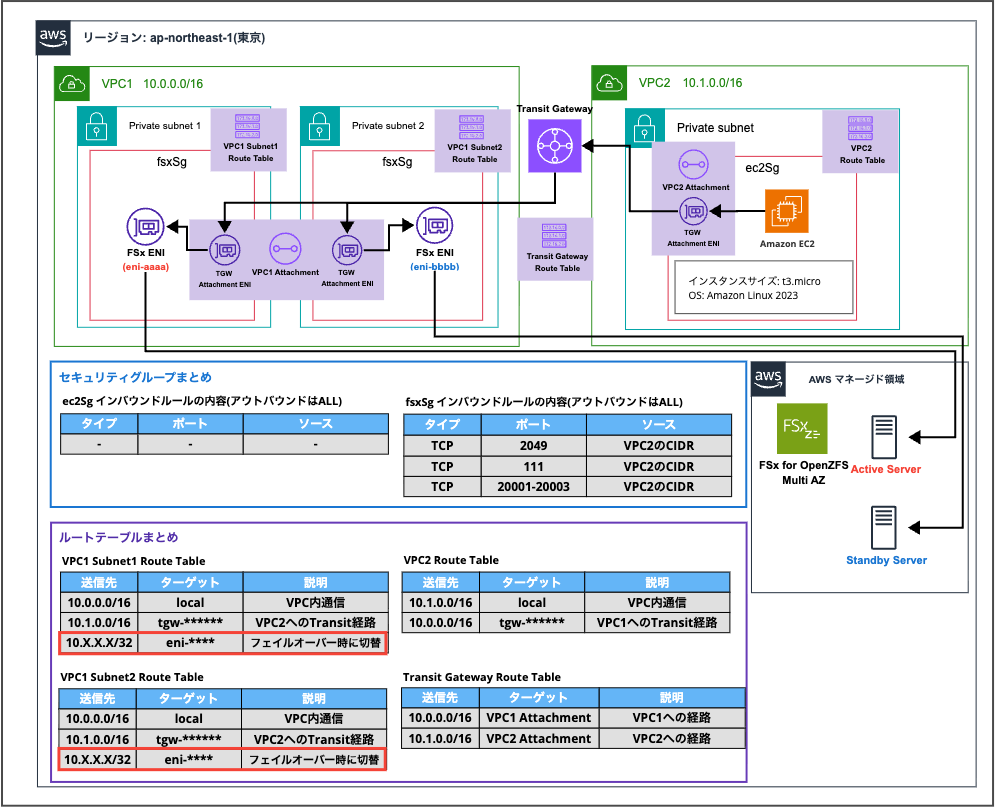Click the Private subnet 1 lock icon
This screenshot has height=807, width=1002.
[x=96, y=127]
